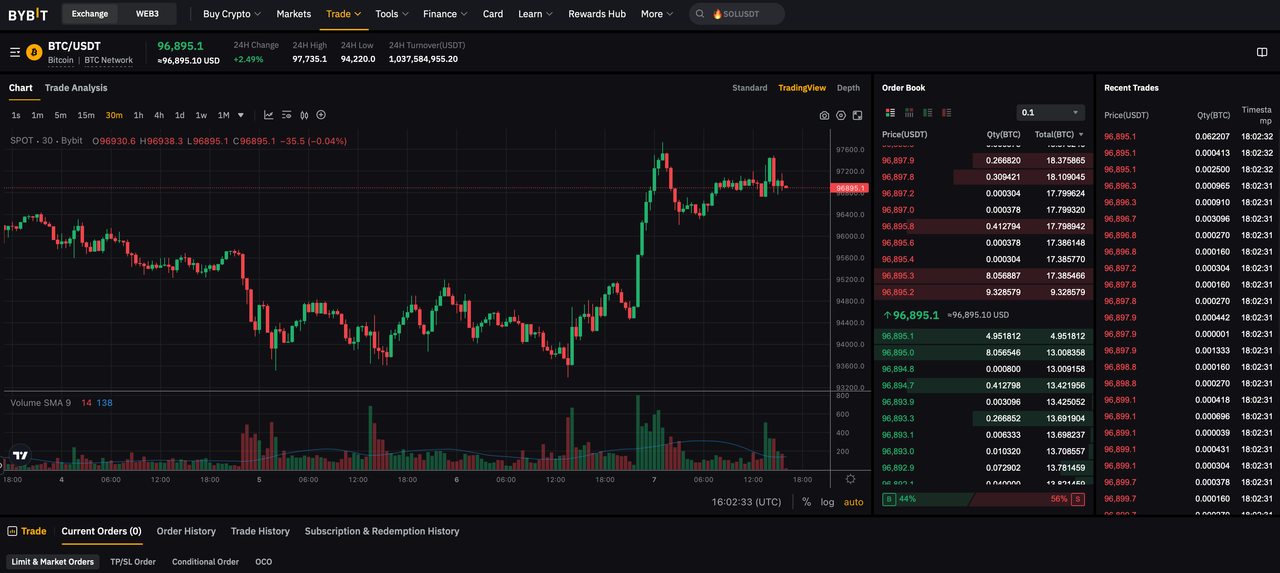Open the order book 0.1 precision dropdown
This screenshot has width=1280, height=573.
tap(1050, 112)
